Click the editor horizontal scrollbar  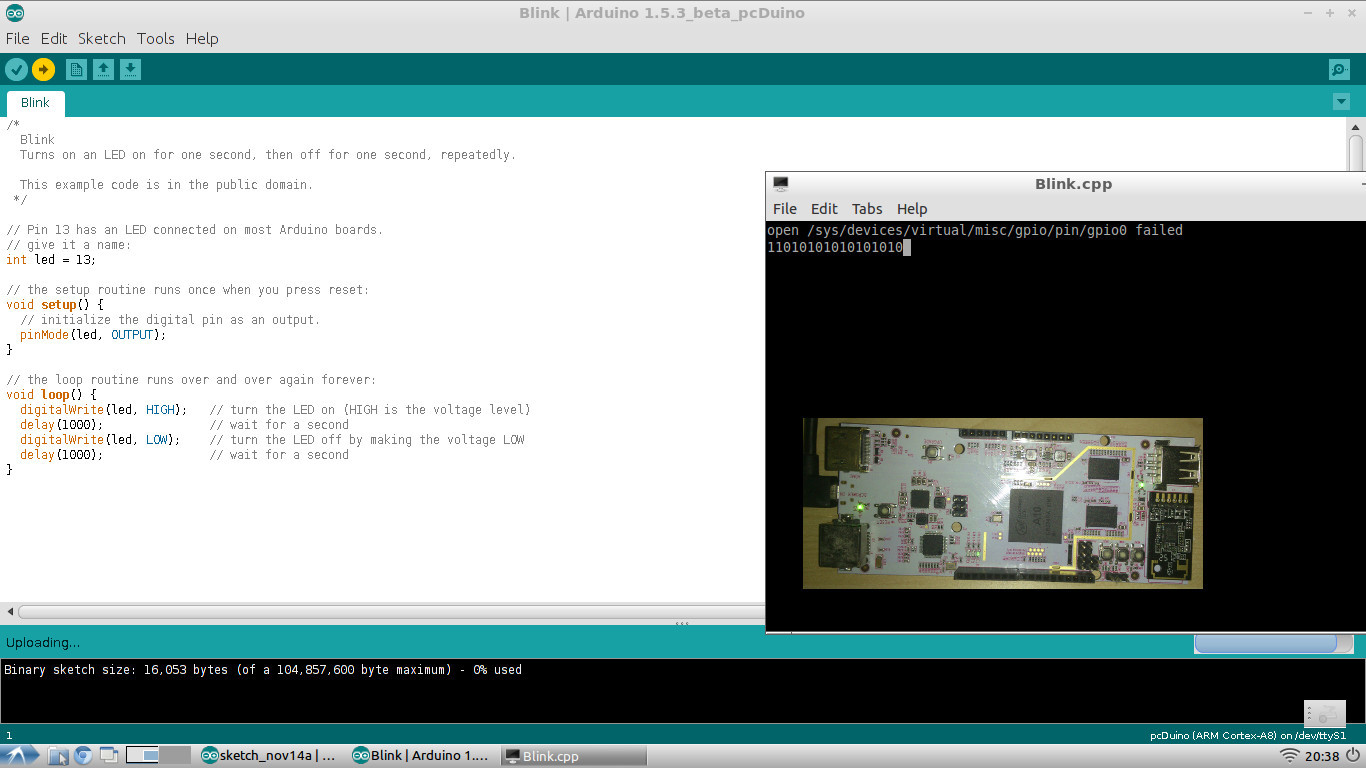[x=390, y=611]
